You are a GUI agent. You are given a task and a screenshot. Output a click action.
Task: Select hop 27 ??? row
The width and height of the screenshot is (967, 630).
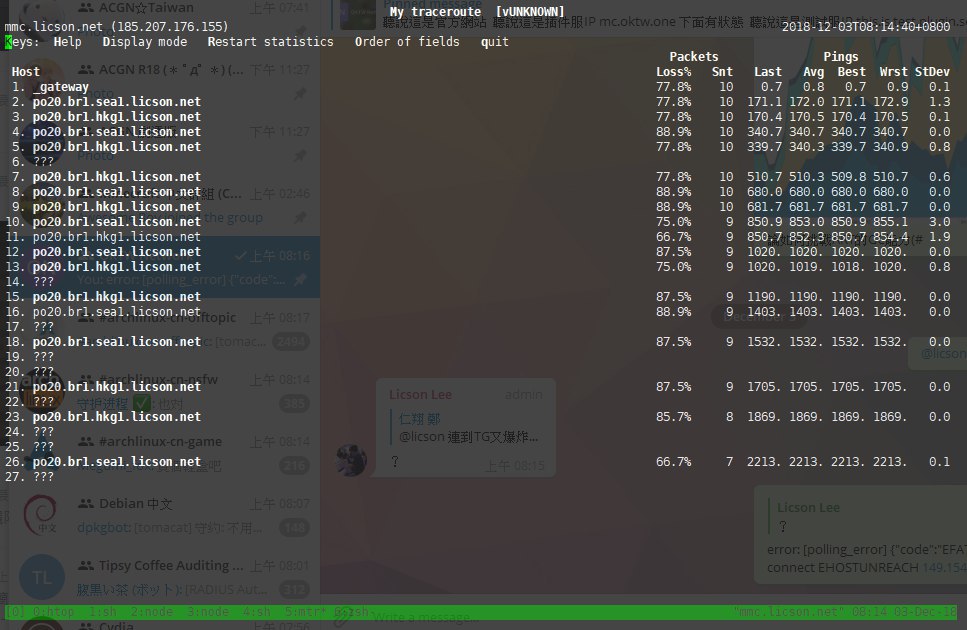click(30, 477)
